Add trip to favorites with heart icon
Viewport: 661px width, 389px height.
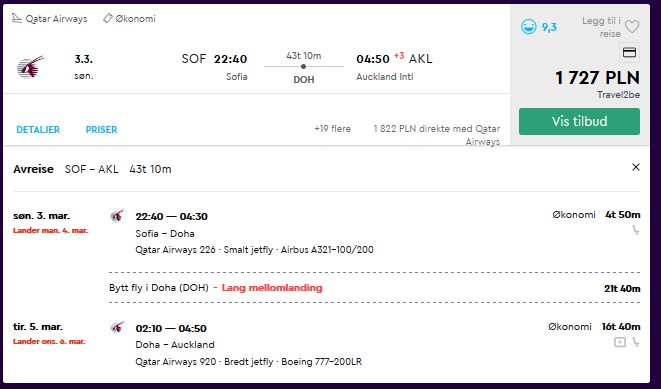coord(632,27)
